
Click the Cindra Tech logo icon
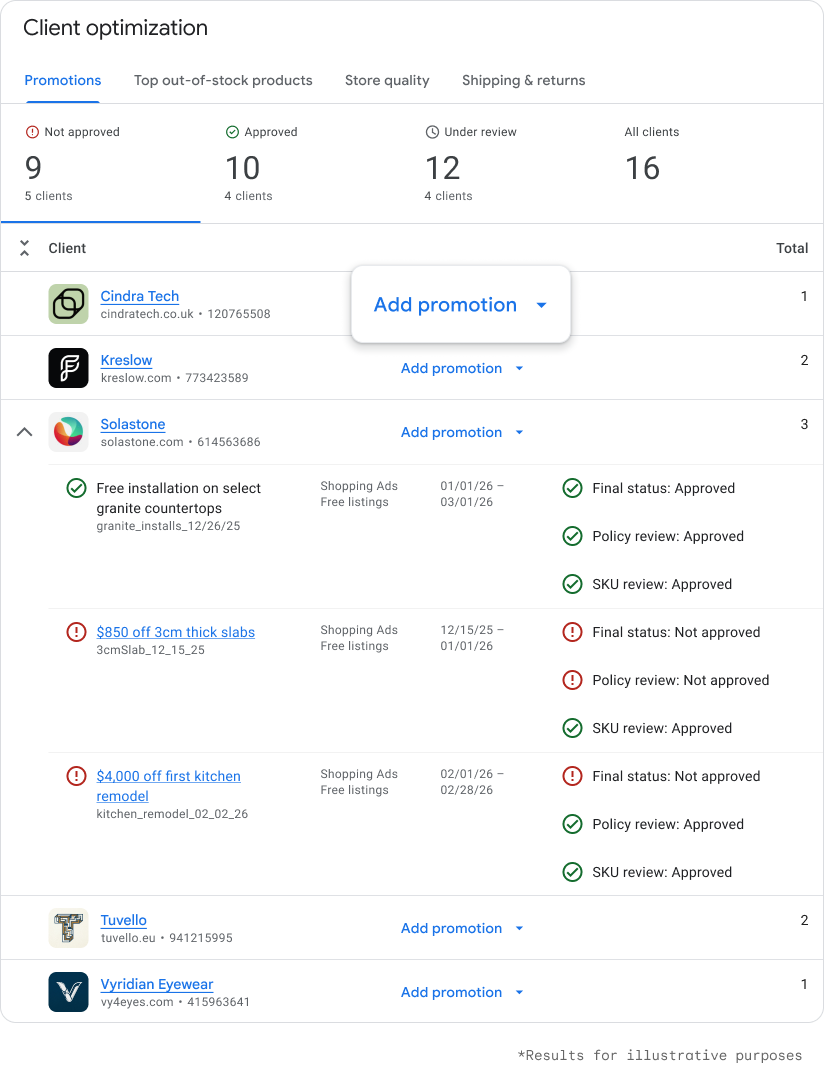[x=68, y=304]
